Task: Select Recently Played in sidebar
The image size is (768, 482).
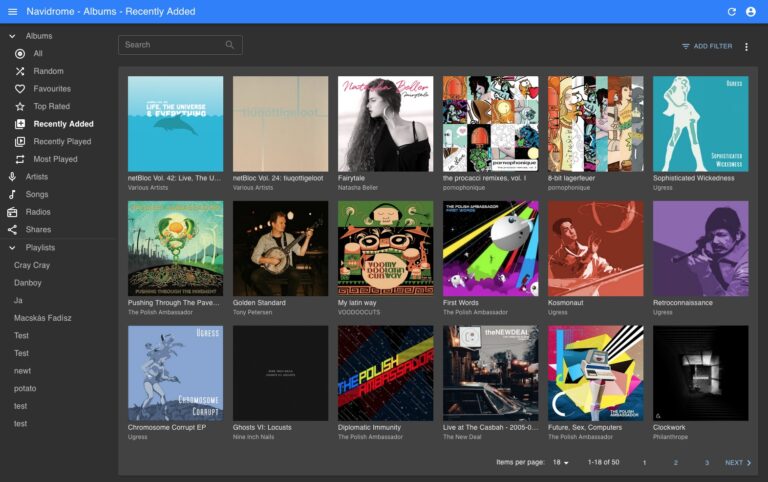Action: pos(62,142)
